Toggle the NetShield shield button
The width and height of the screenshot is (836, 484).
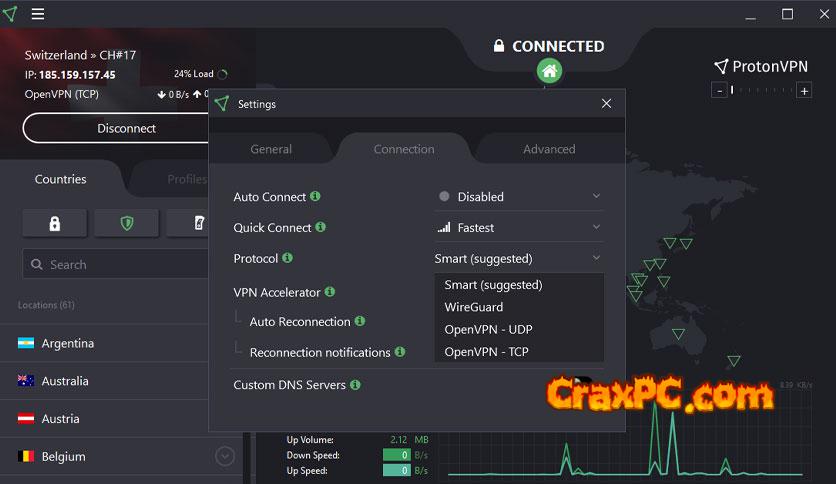126,223
